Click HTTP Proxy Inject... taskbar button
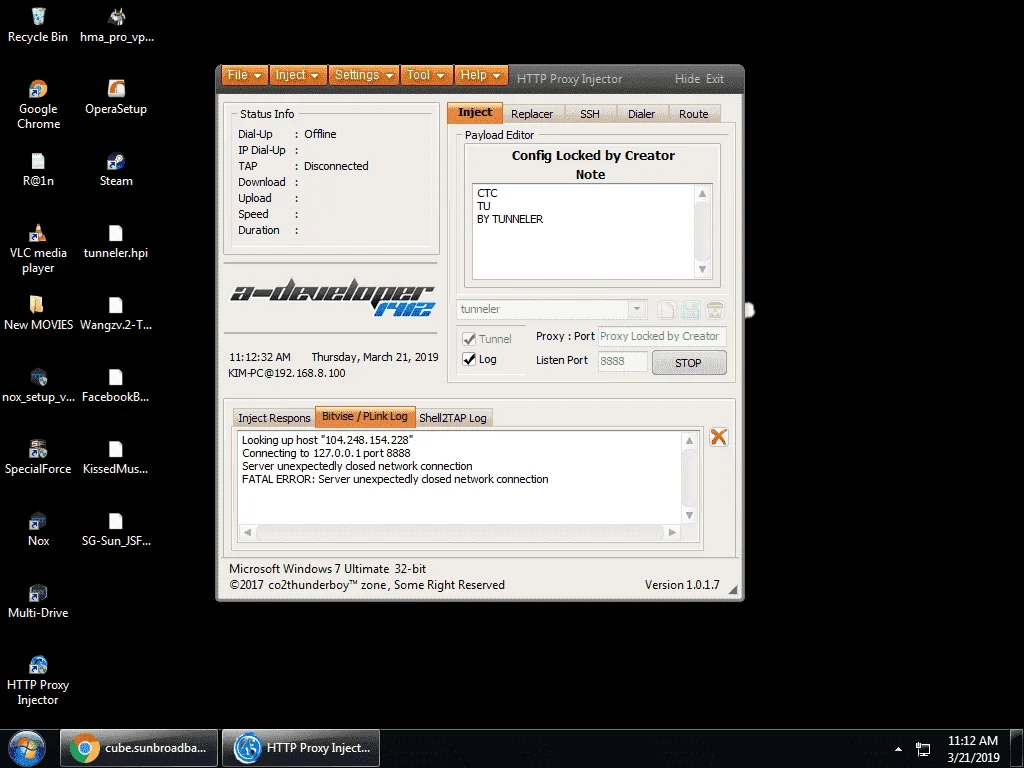The height and width of the screenshot is (768, 1024). pos(301,748)
